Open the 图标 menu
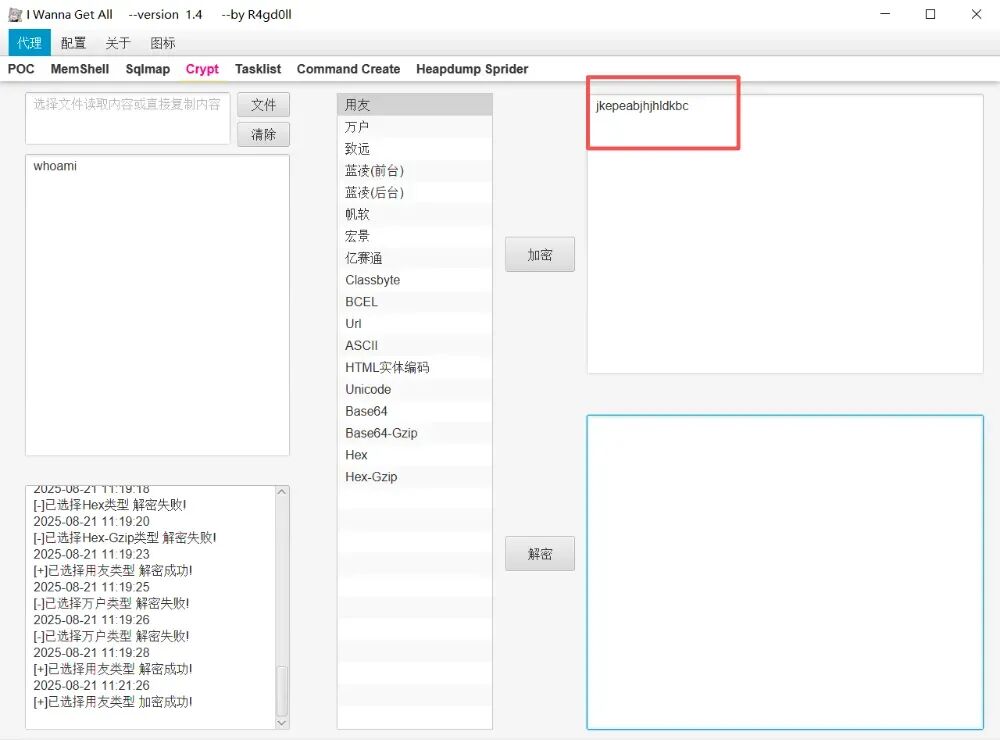 (162, 43)
